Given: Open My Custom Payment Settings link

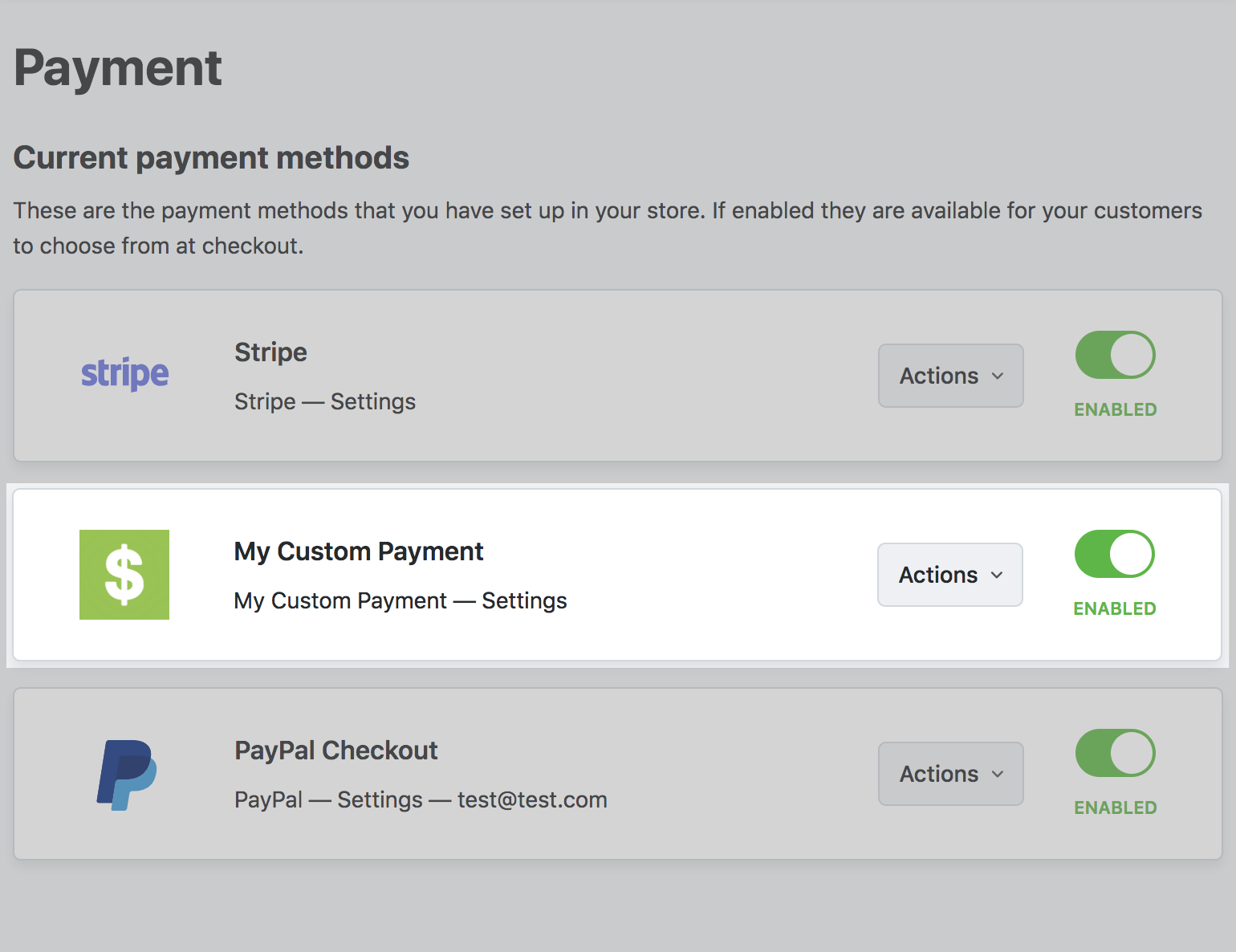Looking at the screenshot, I should 524,600.
